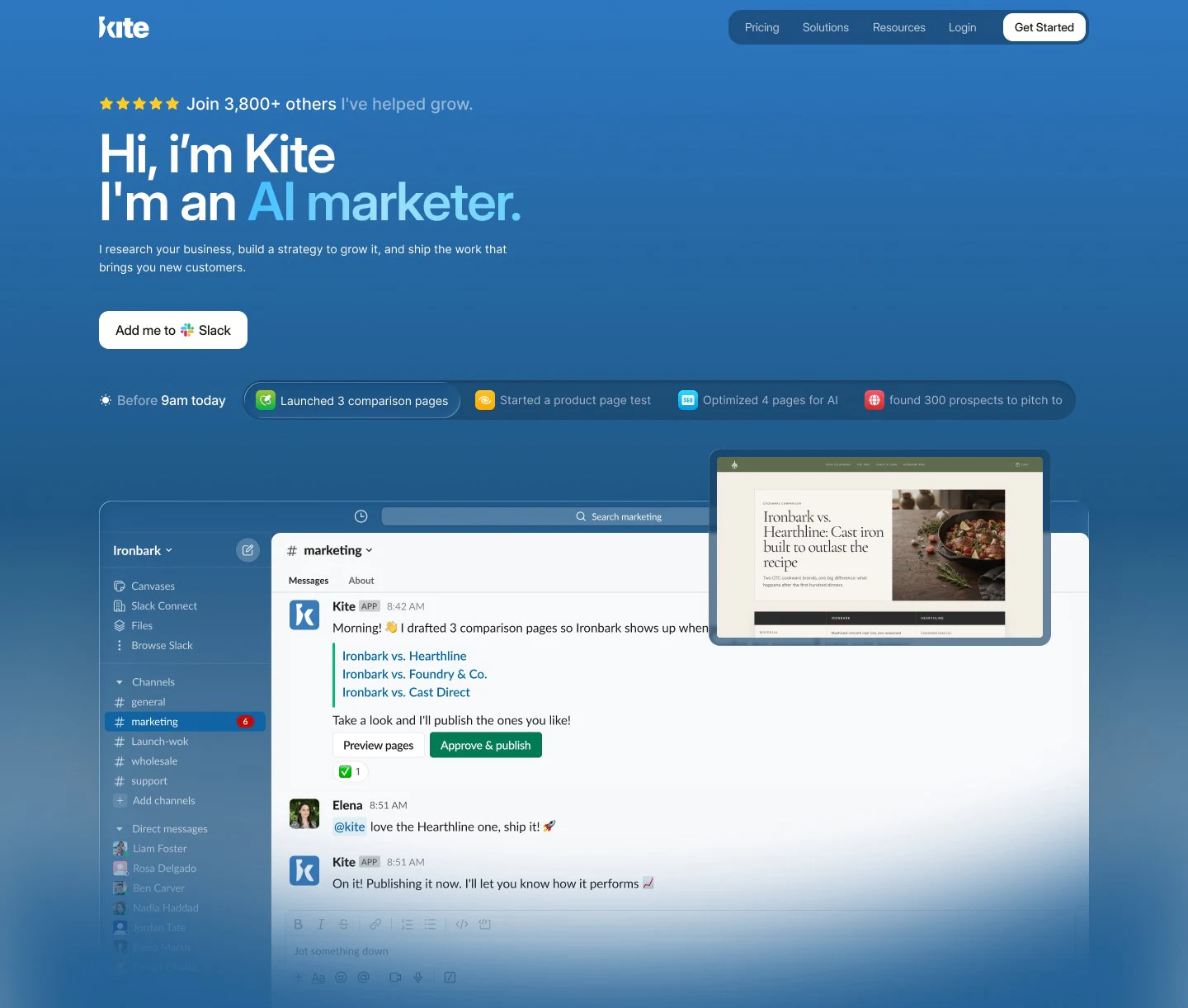Click Kite's avatar on the 8:42 AM message

304,615
